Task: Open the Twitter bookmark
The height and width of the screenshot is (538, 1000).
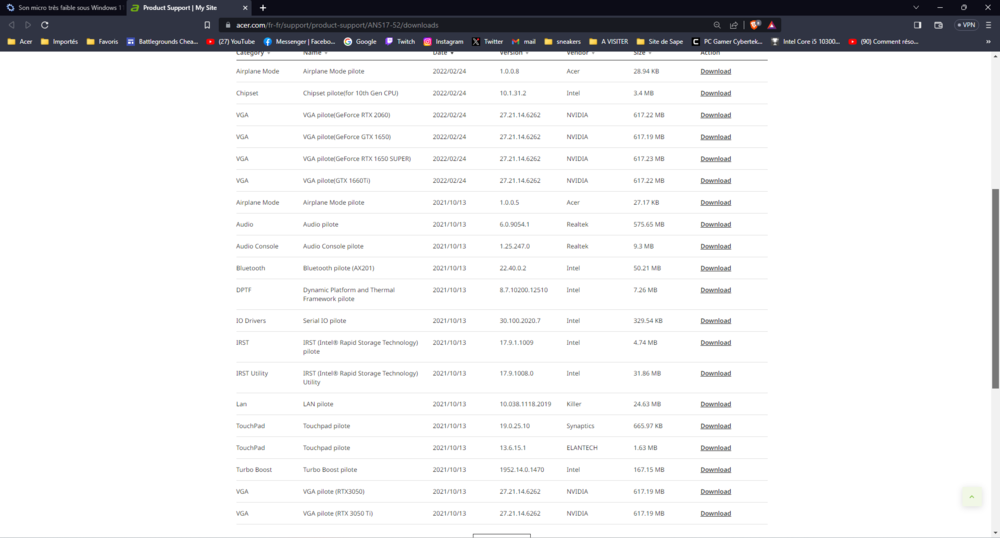Action: pos(488,41)
